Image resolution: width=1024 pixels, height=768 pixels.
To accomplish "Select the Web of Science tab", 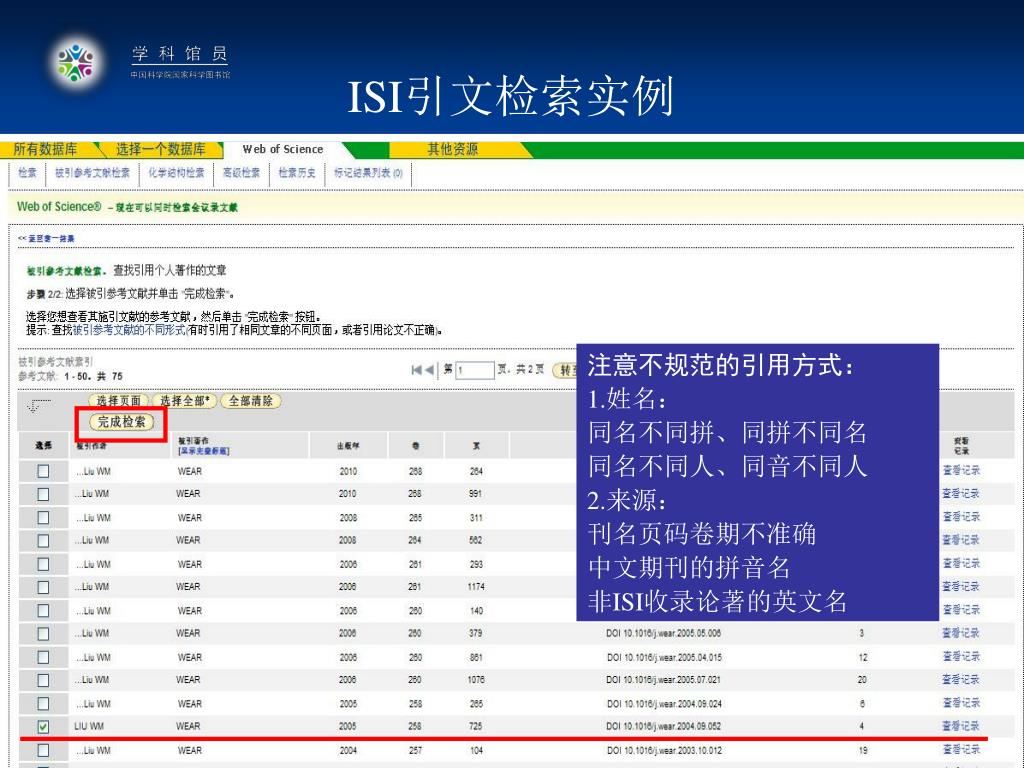I will (283, 150).
